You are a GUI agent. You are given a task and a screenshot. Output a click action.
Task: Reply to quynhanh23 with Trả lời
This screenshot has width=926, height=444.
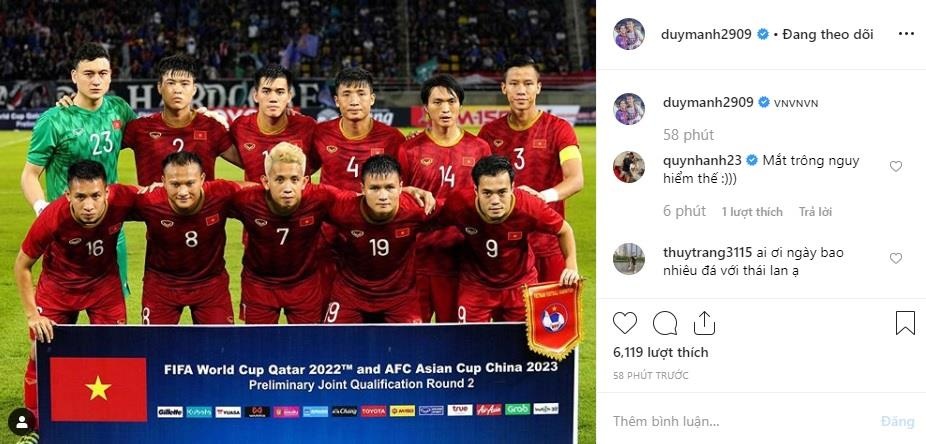[x=816, y=211]
